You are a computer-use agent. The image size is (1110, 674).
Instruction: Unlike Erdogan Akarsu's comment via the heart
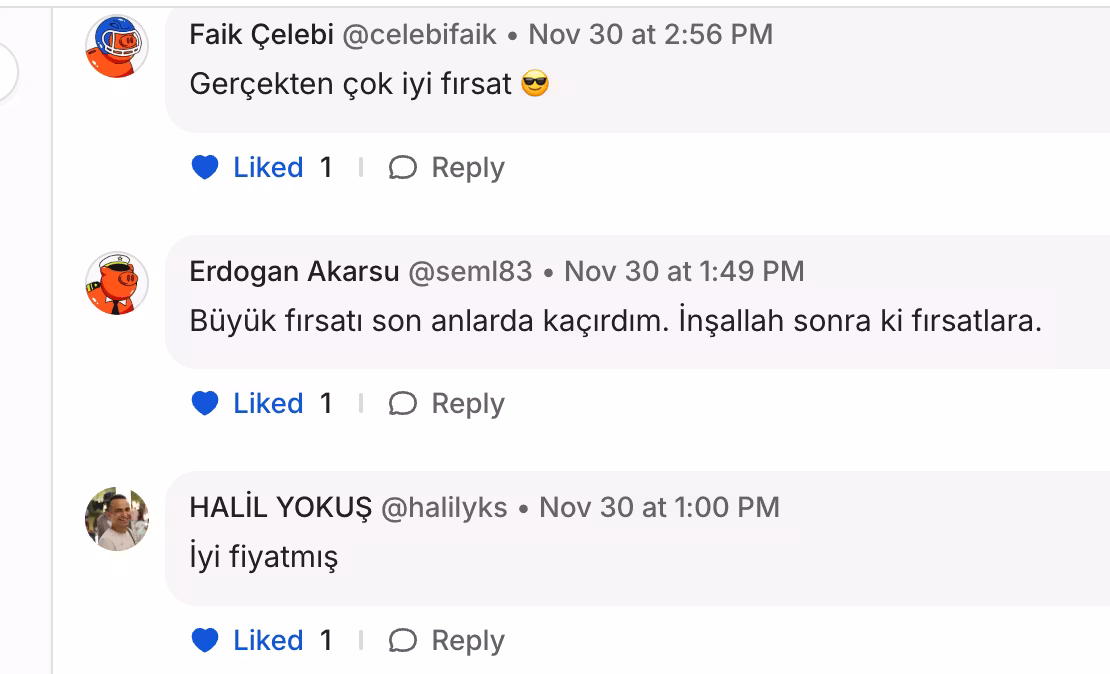point(205,404)
